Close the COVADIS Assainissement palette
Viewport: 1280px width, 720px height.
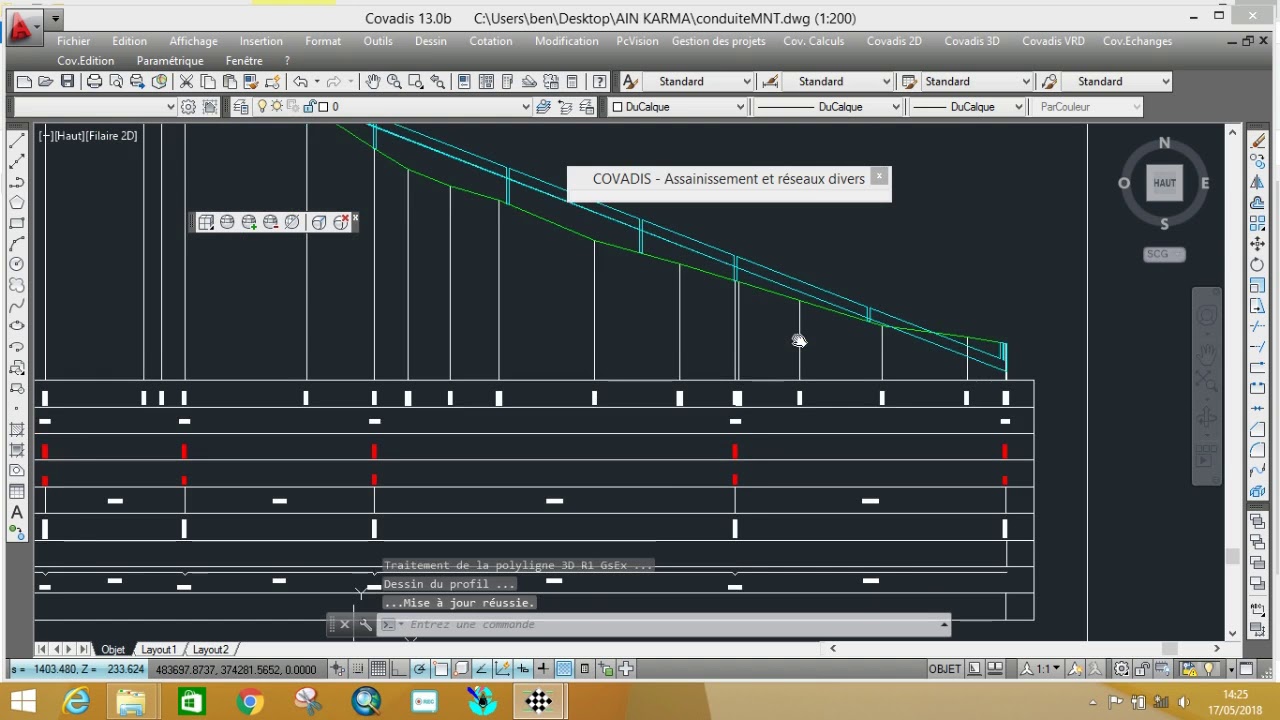tap(879, 176)
